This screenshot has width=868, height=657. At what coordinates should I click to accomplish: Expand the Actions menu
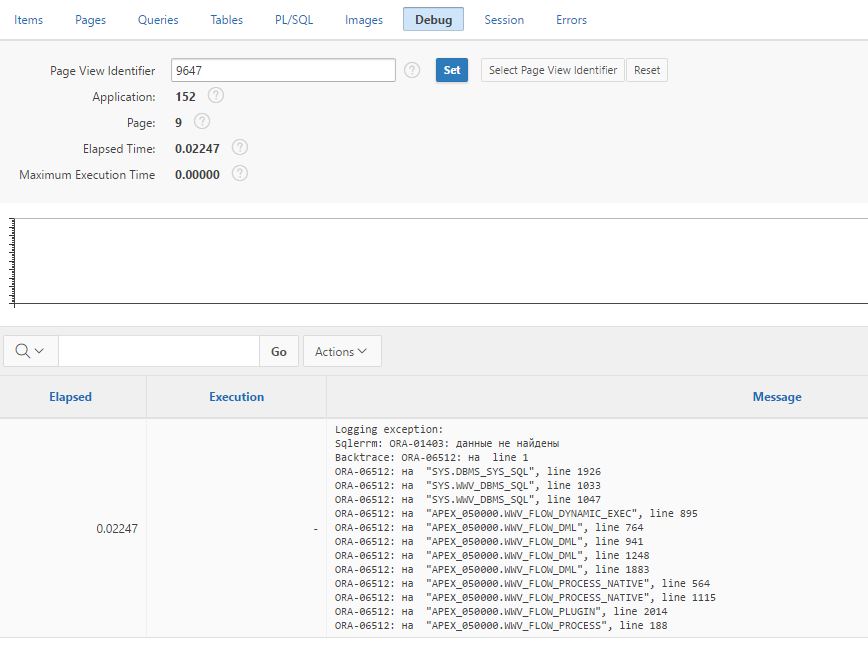pos(342,351)
